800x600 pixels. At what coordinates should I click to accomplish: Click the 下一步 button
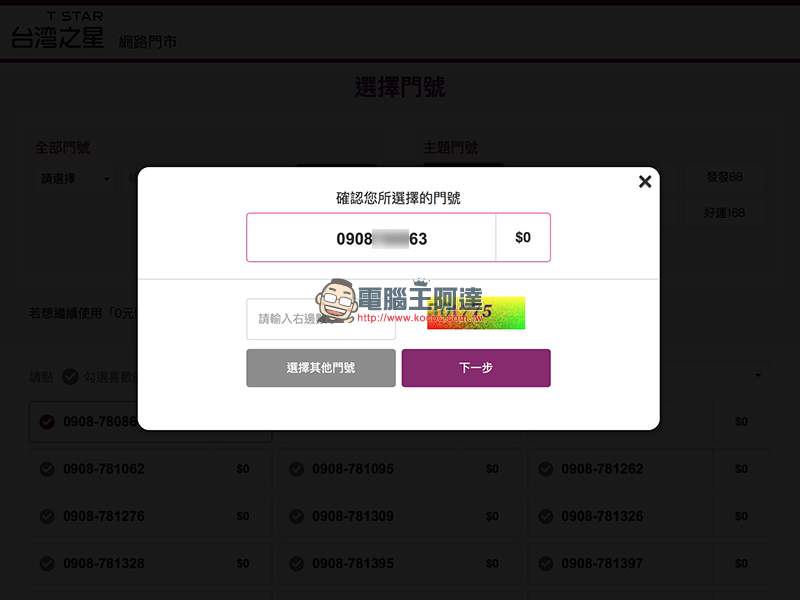click(x=476, y=368)
